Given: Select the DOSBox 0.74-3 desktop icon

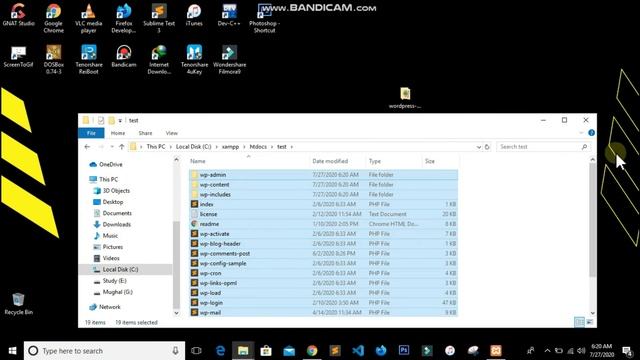Looking at the screenshot, I should tap(53, 60).
